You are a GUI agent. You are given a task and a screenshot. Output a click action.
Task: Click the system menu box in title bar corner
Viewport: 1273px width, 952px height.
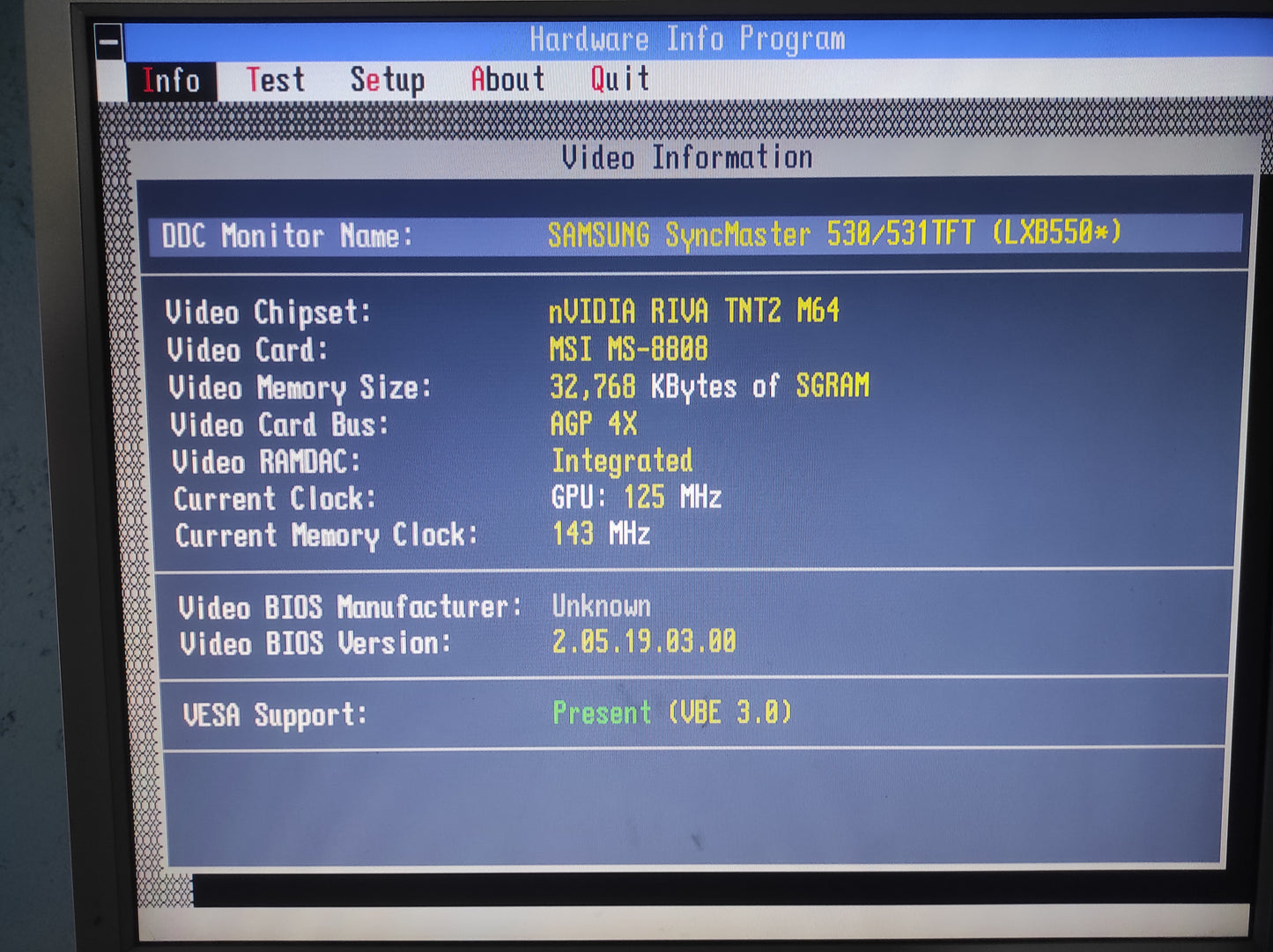108,41
